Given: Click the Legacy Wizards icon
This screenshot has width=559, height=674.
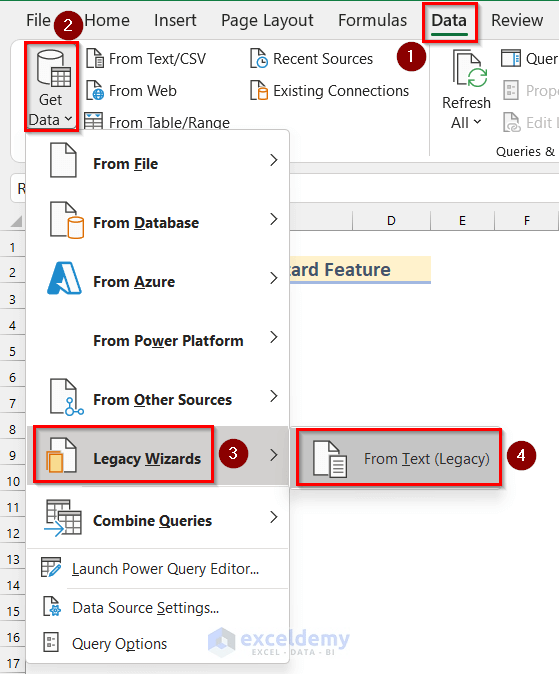Looking at the screenshot, I should click(x=61, y=455).
